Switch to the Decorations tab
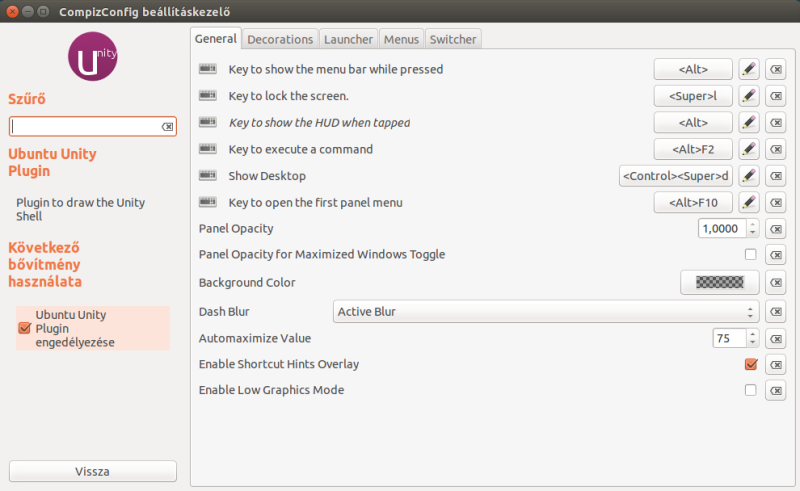This screenshot has height=491, width=800. 280,39
